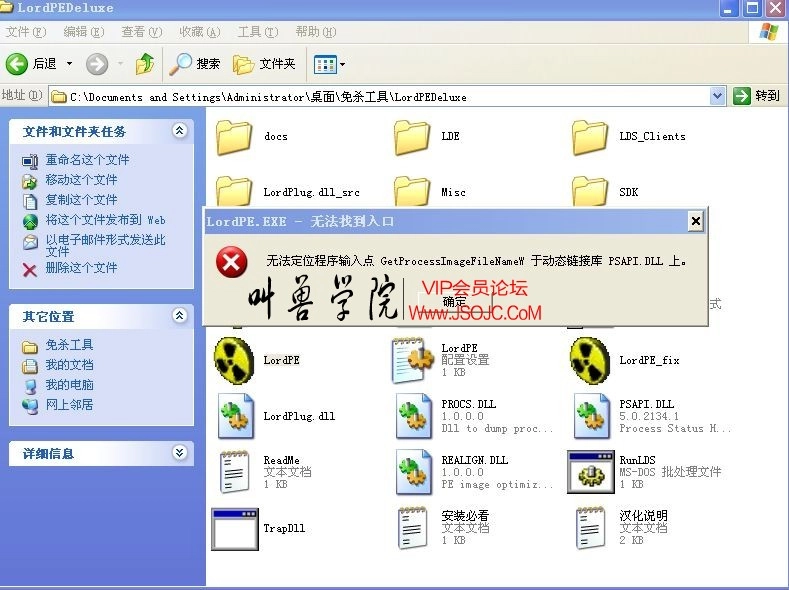Go up one folder level
789x590 pixels.
(145, 64)
